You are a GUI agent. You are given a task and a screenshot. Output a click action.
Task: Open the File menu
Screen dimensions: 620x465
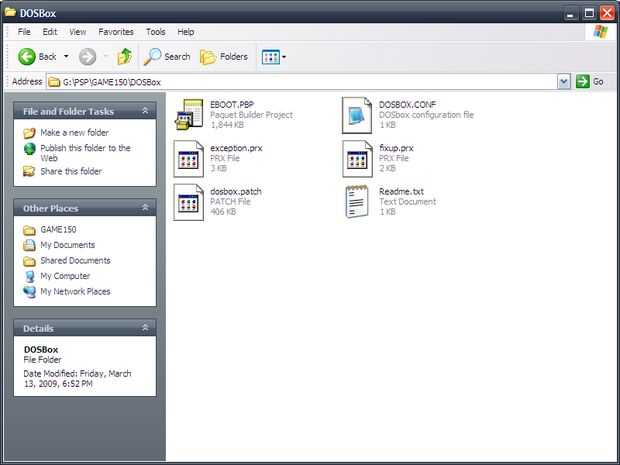pyautogui.click(x=24, y=32)
